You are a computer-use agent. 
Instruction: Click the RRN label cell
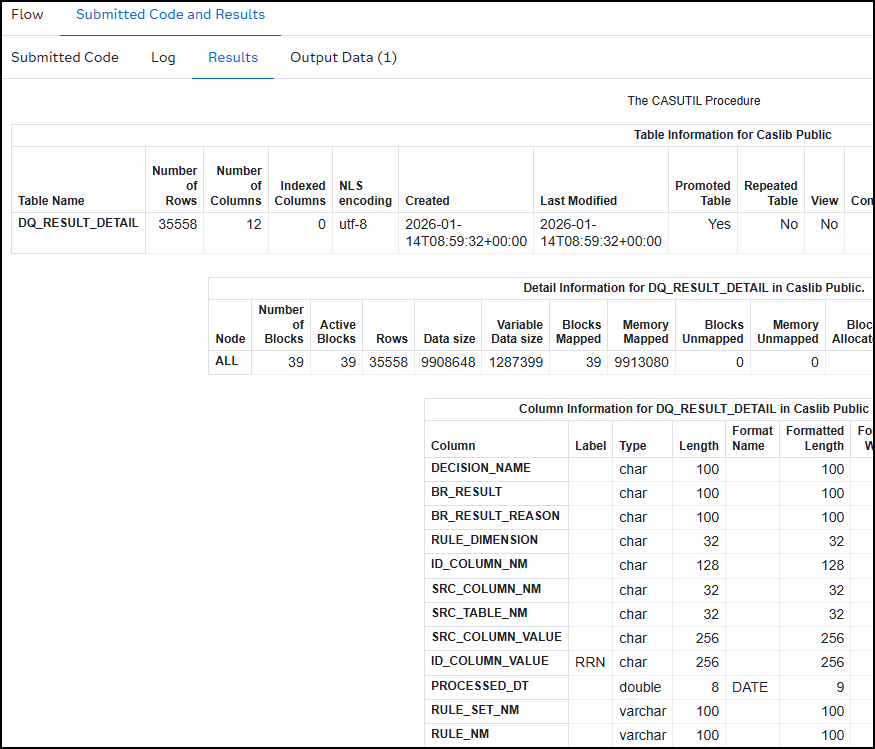click(590, 662)
